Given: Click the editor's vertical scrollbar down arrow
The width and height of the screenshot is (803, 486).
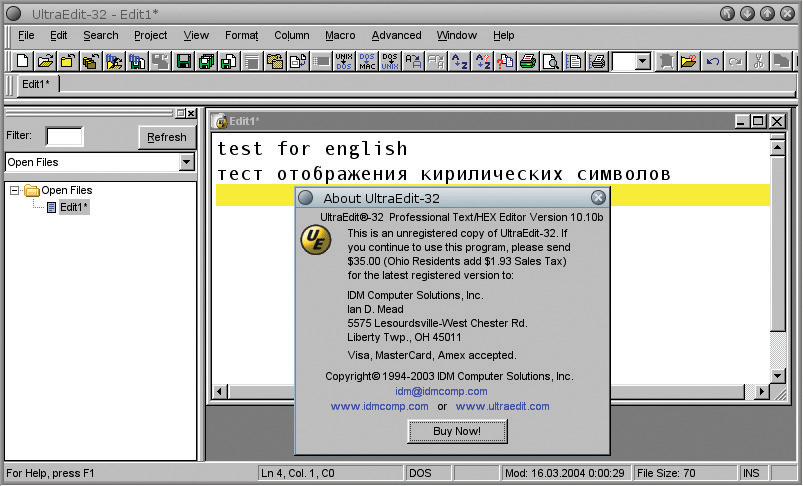Looking at the screenshot, I should point(777,375).
